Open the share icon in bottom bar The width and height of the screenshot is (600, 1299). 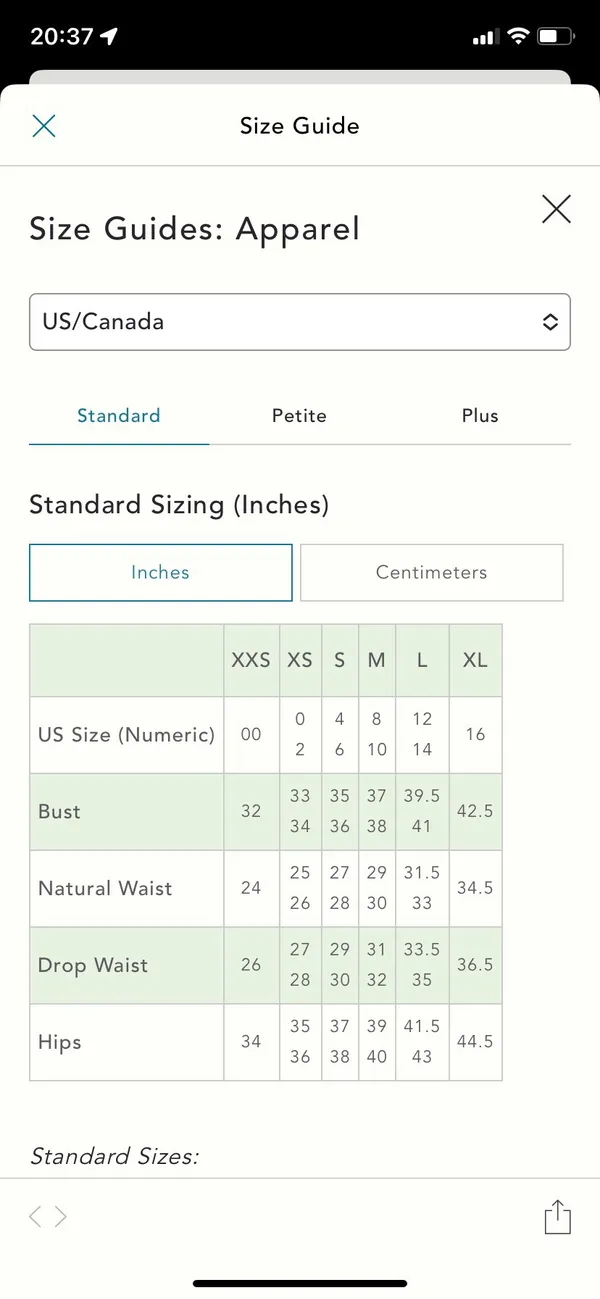[x=557, y=1216]
